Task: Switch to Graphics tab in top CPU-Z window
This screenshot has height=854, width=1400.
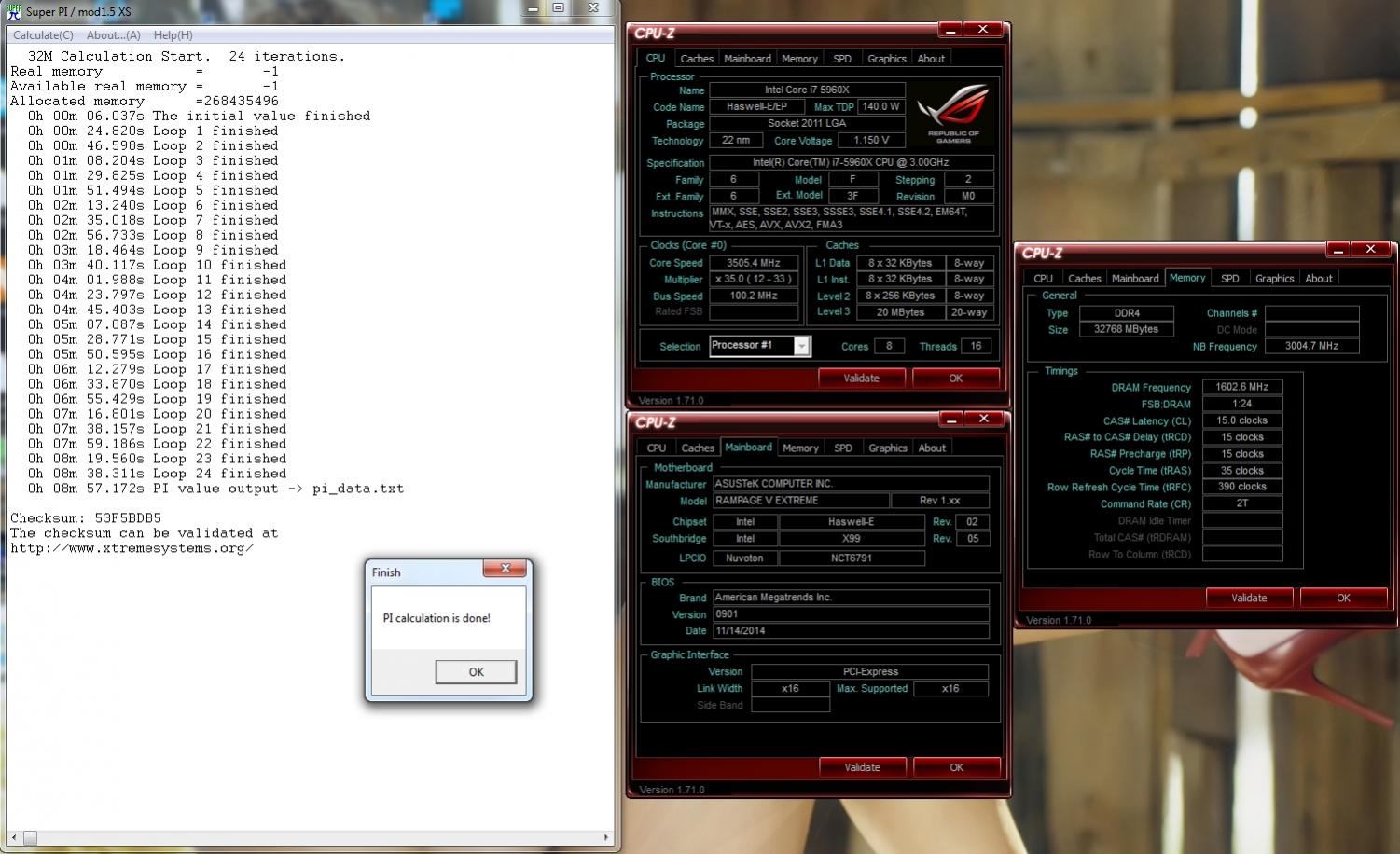Action: click(886, 58)
